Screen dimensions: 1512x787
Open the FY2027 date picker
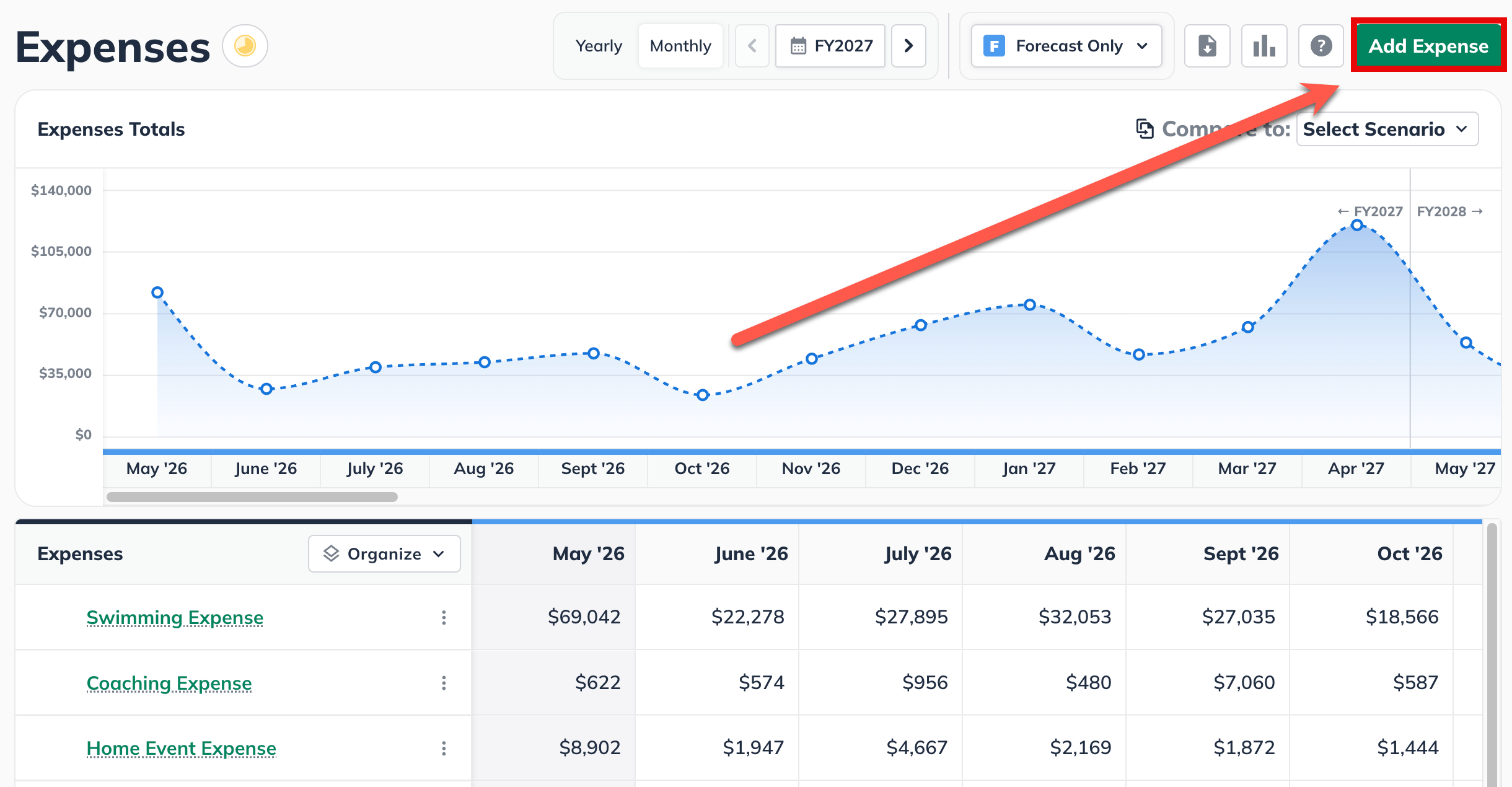click(x=830, y=46)
